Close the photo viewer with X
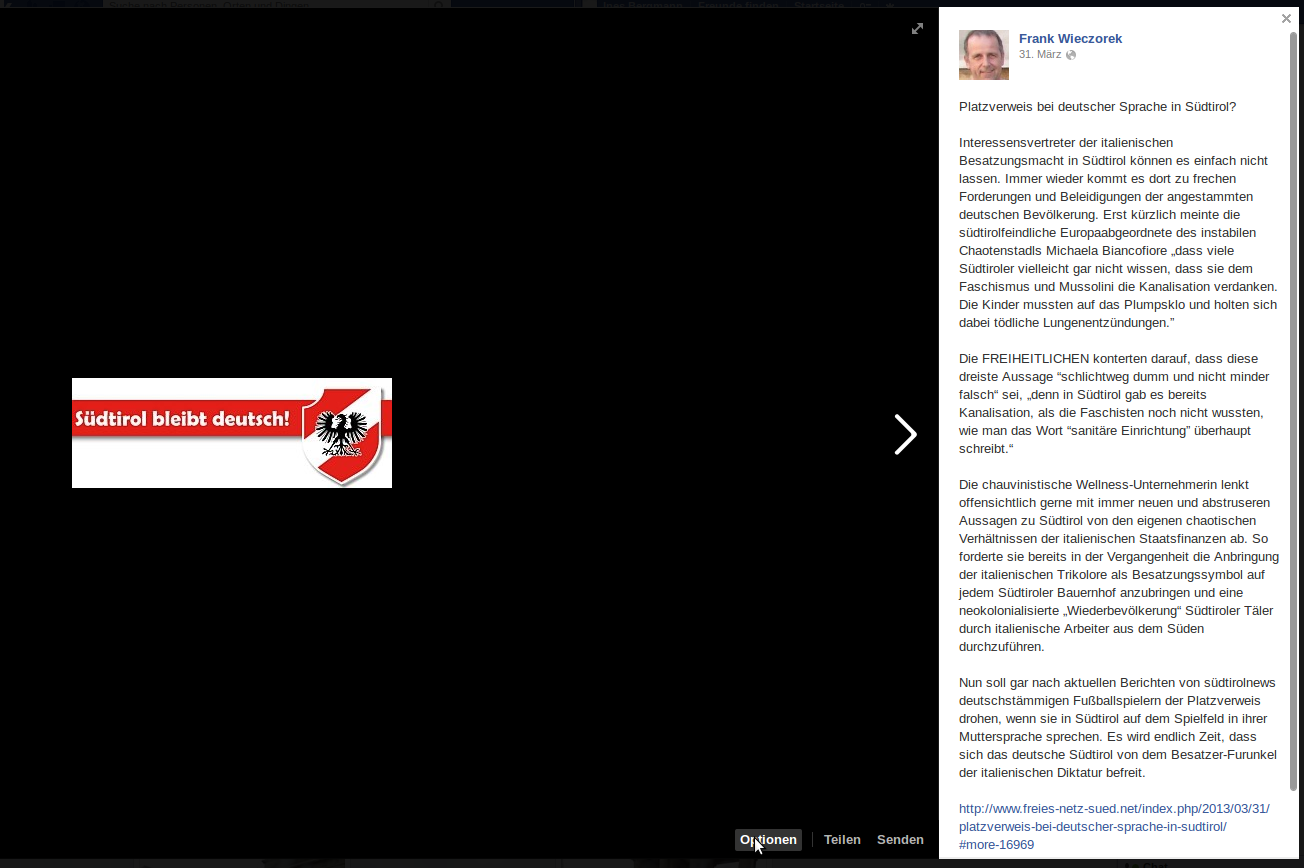This screenshot has width=1304, height=868. (x=1286, y=18)
